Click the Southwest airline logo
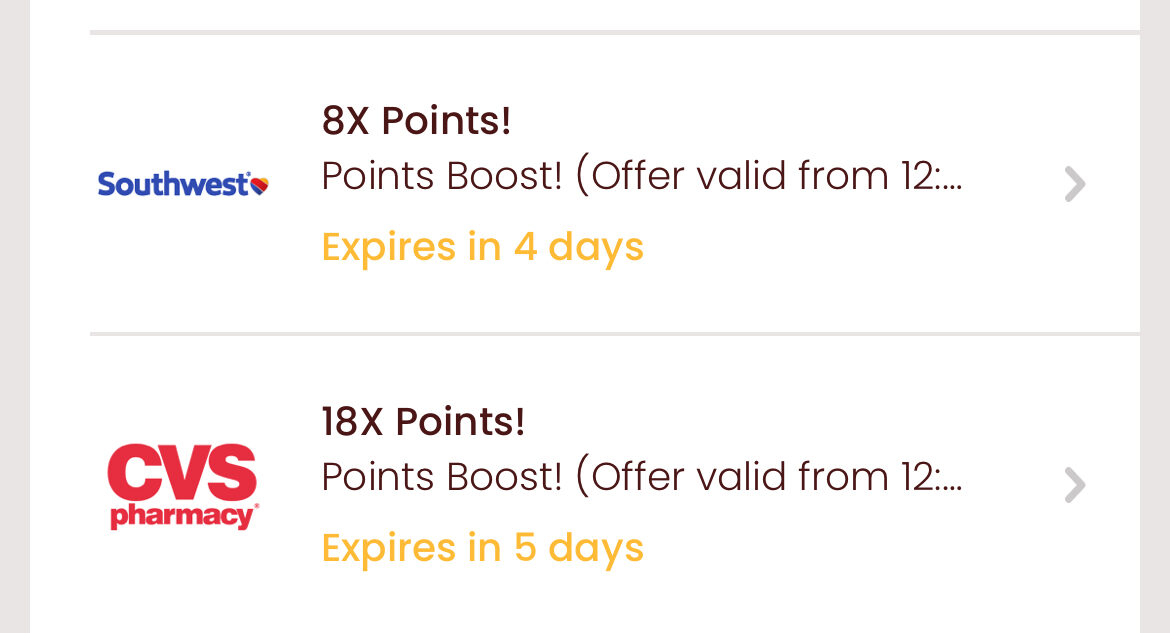 tap(183, 184)
